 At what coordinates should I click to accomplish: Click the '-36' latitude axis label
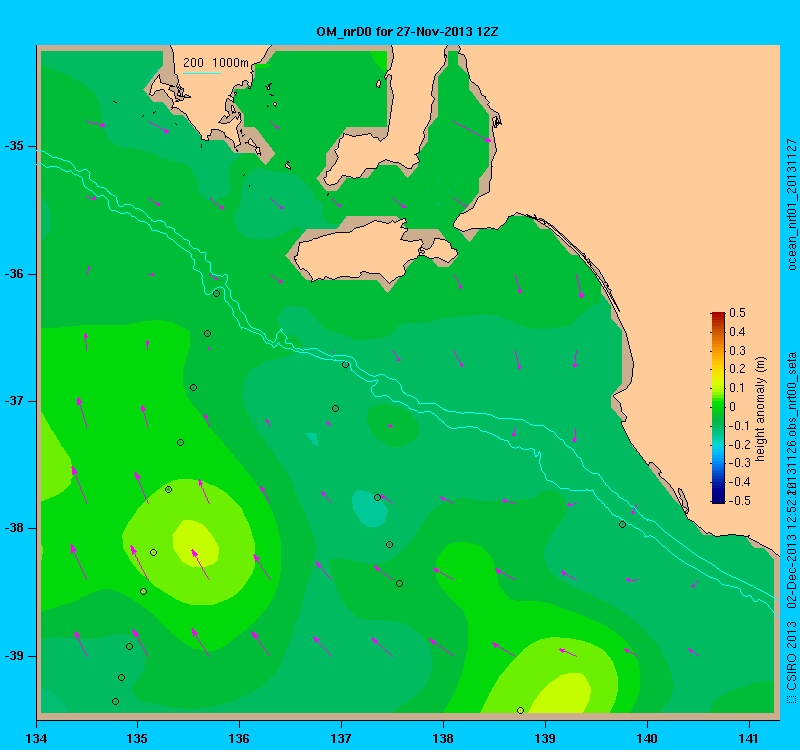[x=15, y=274]
